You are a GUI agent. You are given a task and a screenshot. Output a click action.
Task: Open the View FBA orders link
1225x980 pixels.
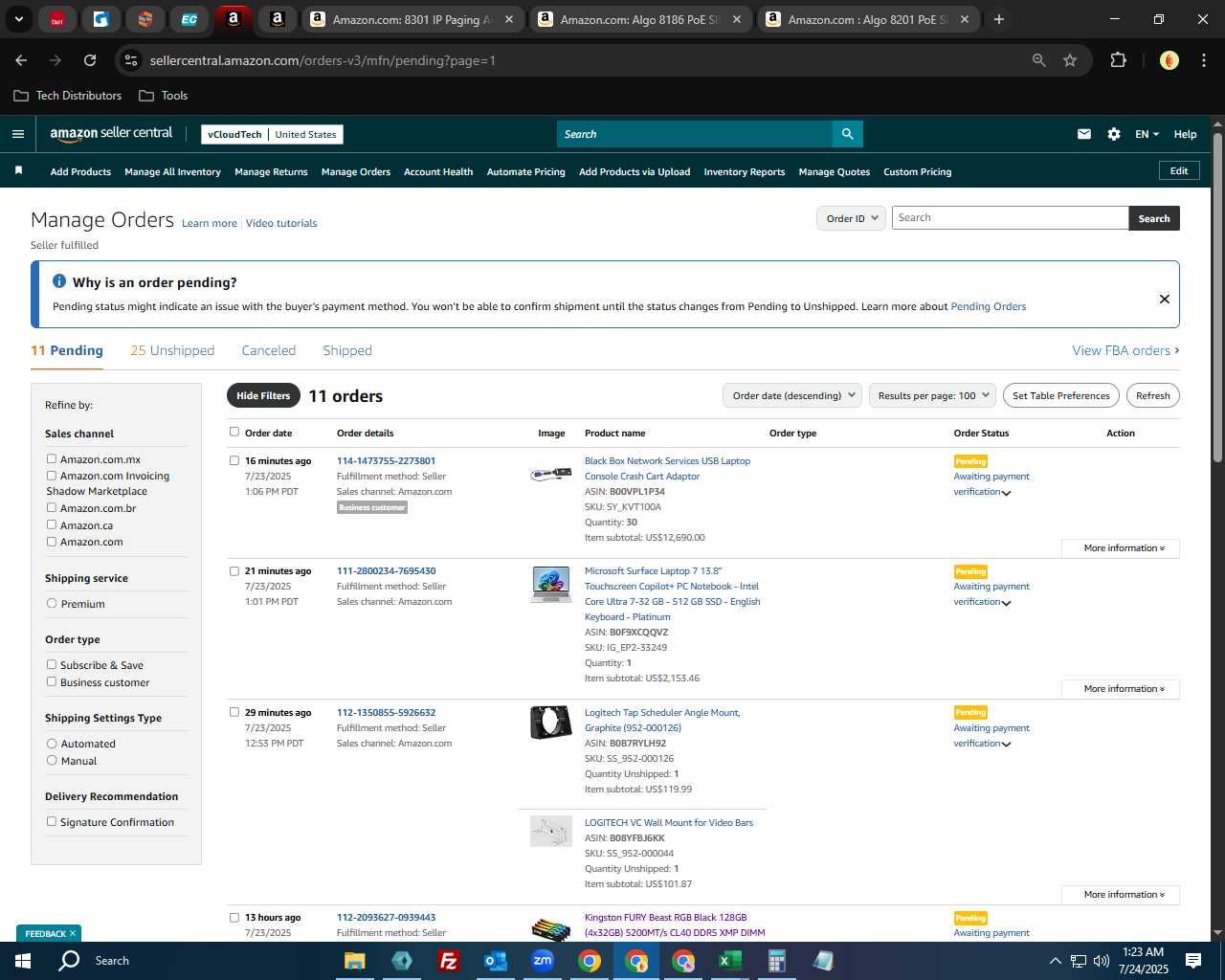click(x=1125, y=350)
